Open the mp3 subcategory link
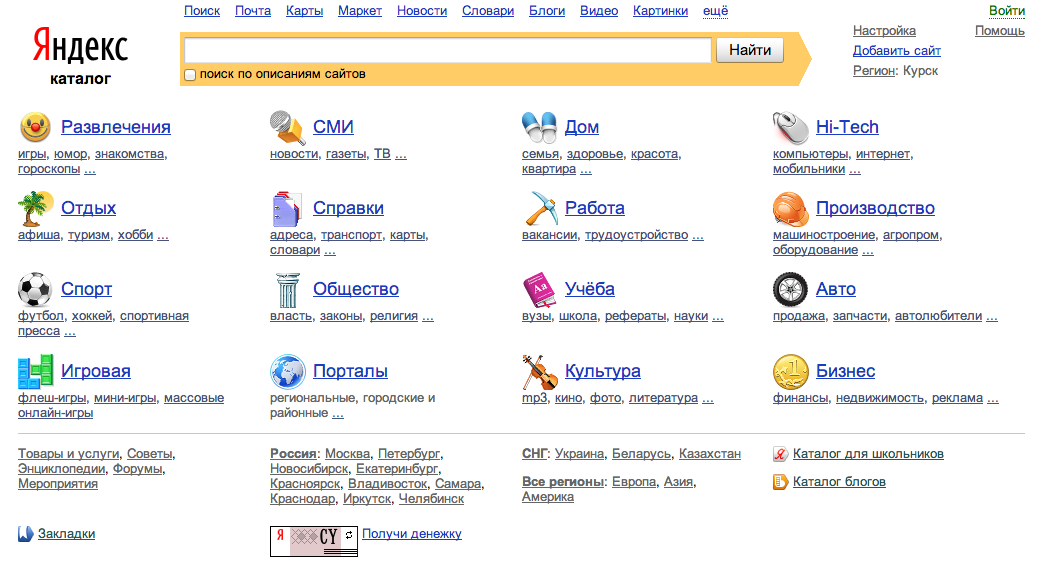1042x575 pixels. pyautogui.click(x=534, y=398)
